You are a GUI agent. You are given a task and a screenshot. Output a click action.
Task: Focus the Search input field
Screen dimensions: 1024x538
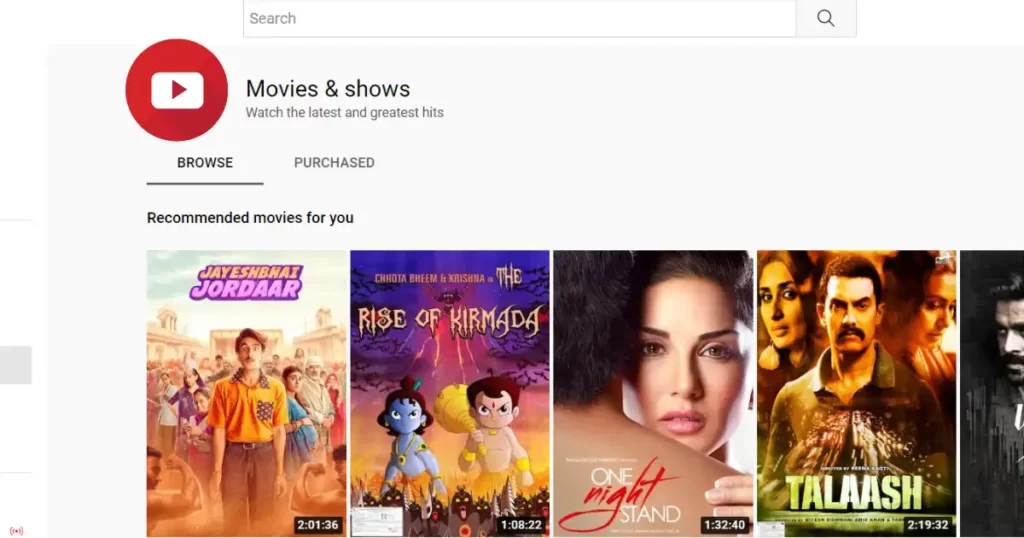coord(519,18)
